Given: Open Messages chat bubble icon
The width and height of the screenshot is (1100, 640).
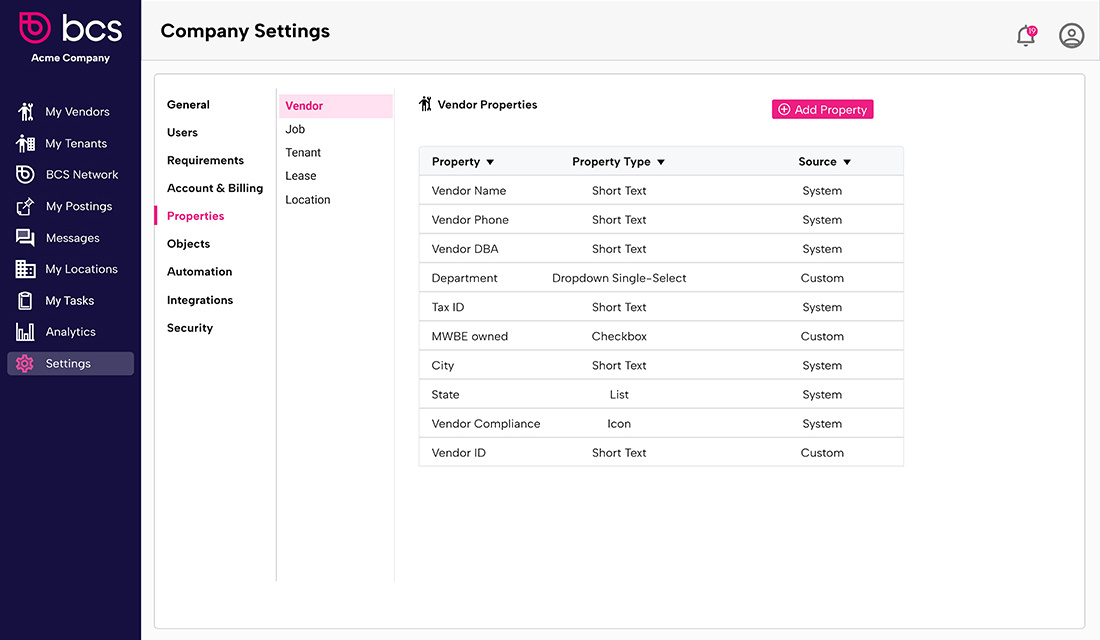Looking at the screenshot, I should (26, 238).
